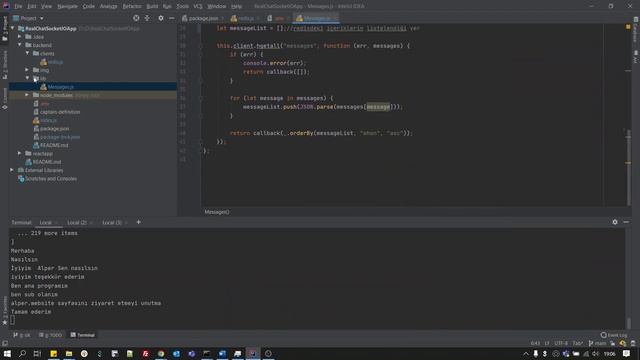
Task: Open Project panel settings gear
Action: 161,18
